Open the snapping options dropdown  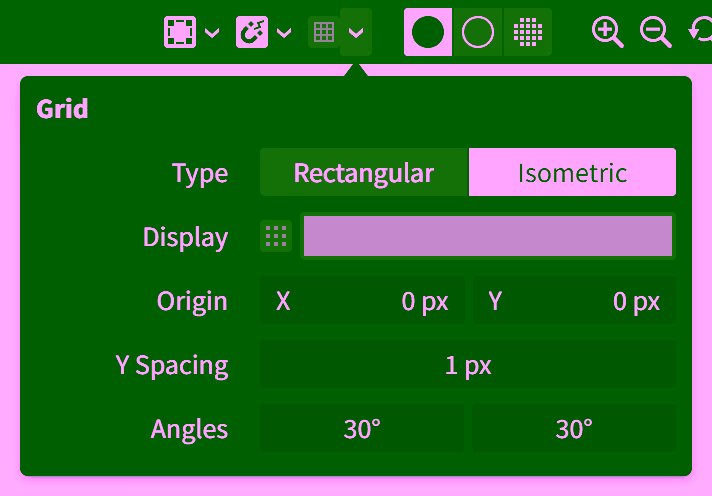[x=284, y=33]
